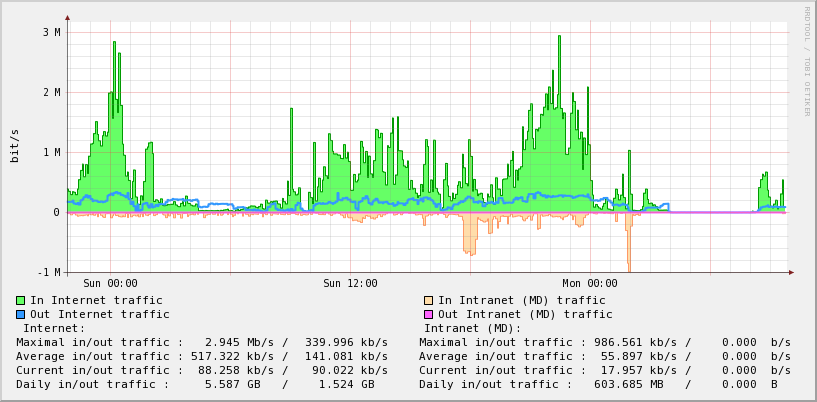Click the magenta Out Intranet (MD) swatch
Image resolution: width=817 pixels, height=402 pixels.
(428, 314)
